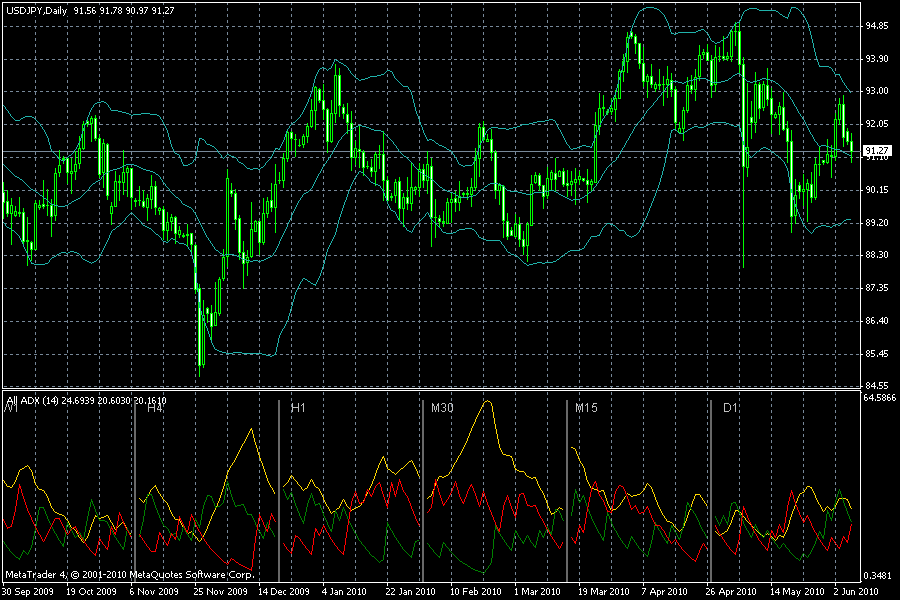Click the 92.05 price scale value
The height and width of the screenshot is (600, 900).
pos(876,123)
